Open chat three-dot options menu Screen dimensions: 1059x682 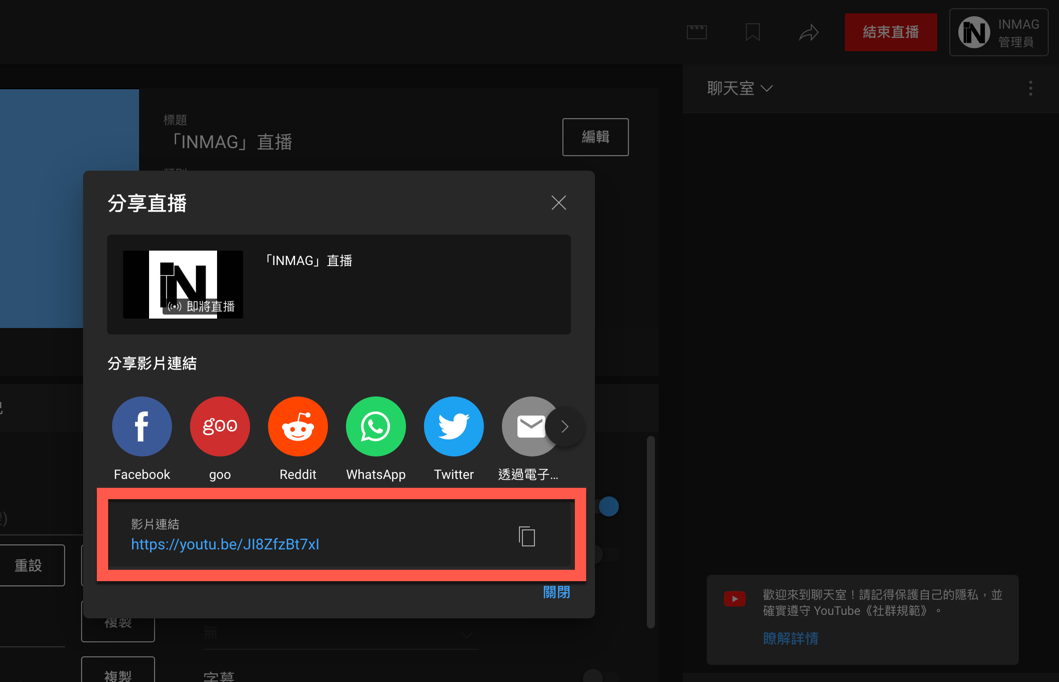1031,88
